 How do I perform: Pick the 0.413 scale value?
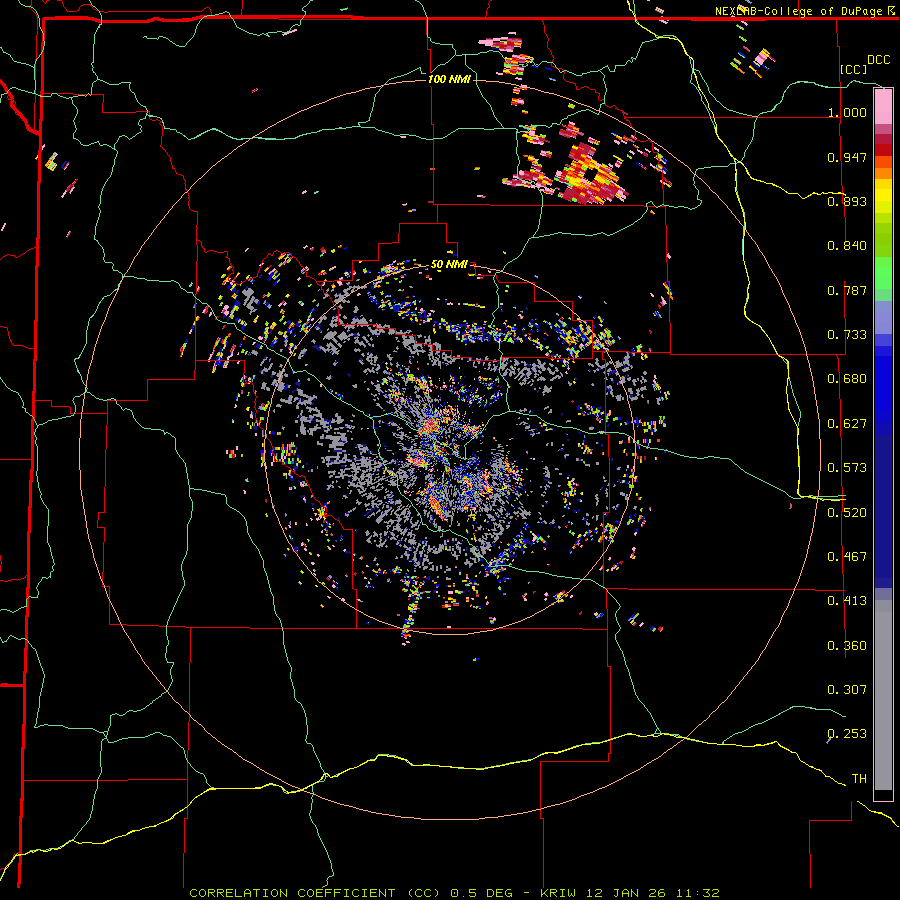(x=847, y=601)
